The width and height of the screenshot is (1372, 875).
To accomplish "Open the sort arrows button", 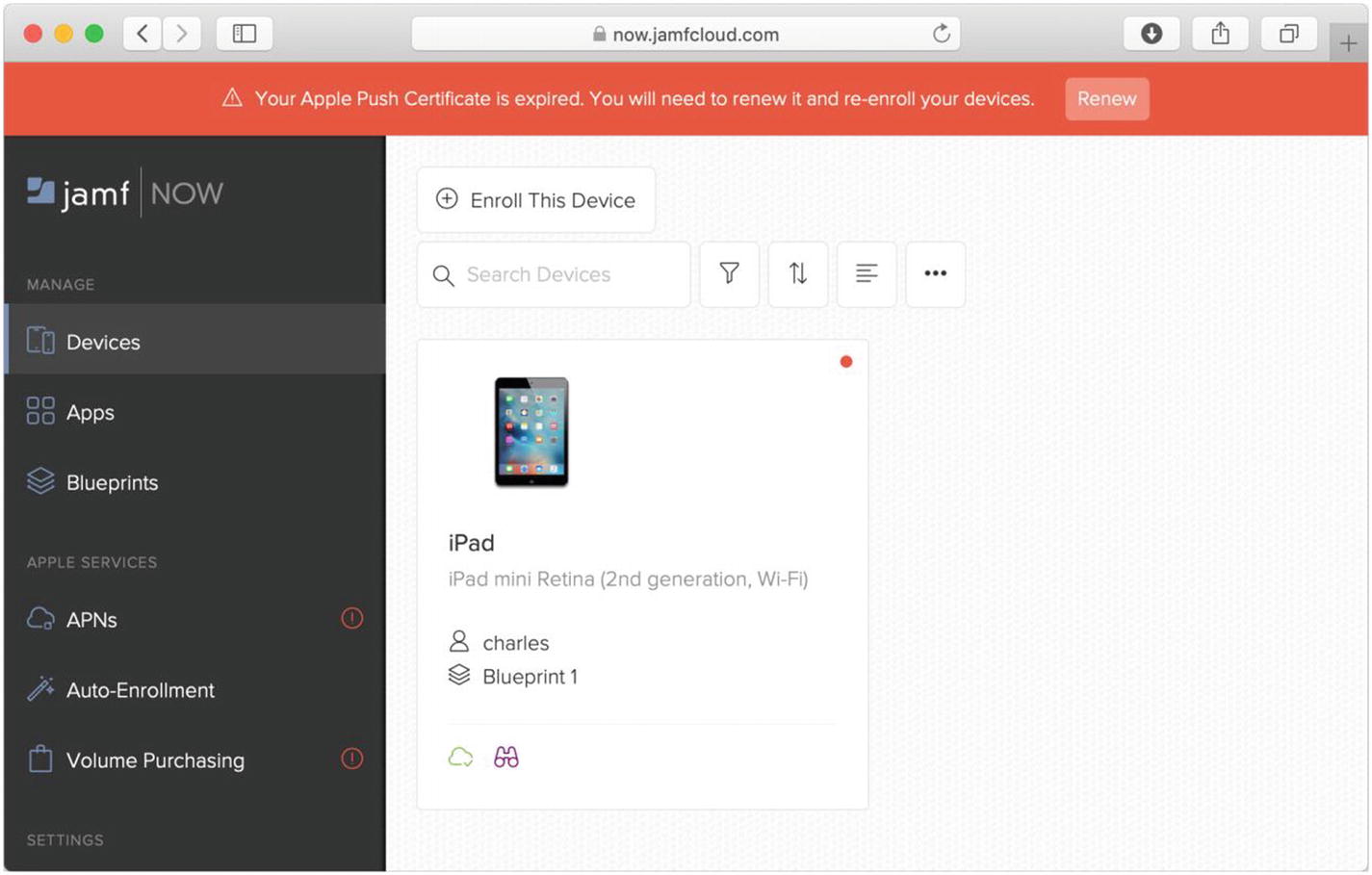I will coord(798,274).
